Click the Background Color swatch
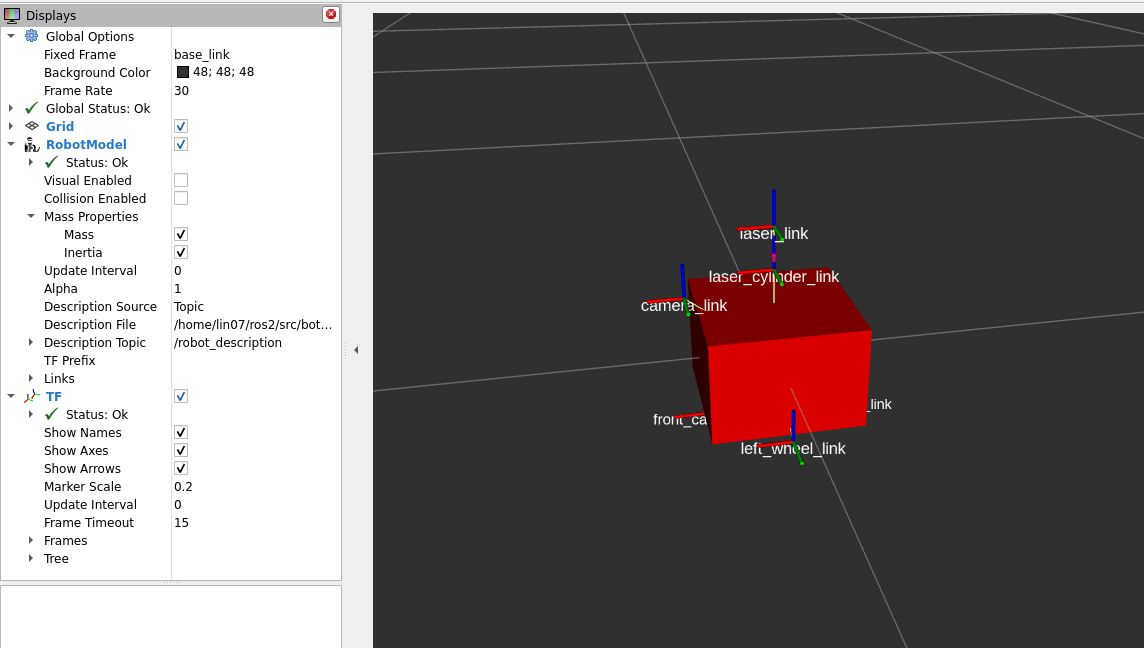The width and height of the screenshot is (1144, 648). click(x=182, y=72)
